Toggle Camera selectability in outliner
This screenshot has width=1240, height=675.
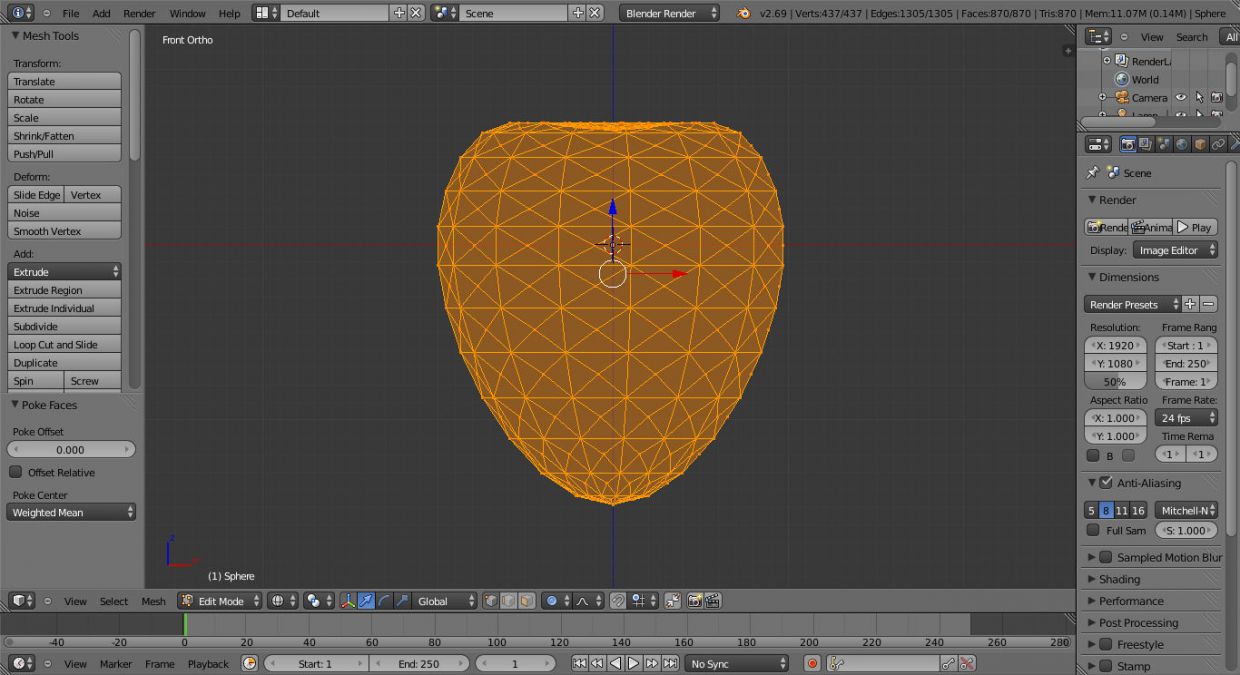pyautogui.click(x=1199, y=98)
